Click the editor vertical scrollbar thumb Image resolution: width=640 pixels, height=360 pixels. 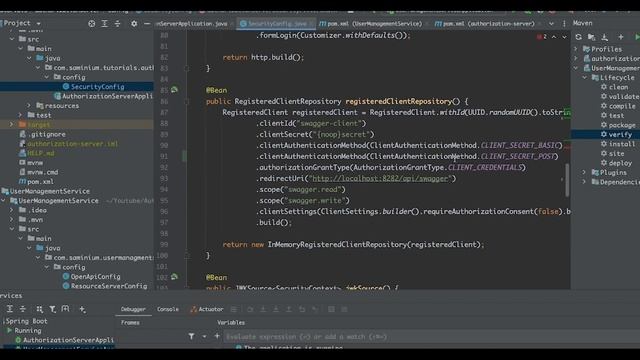(567, 180)
